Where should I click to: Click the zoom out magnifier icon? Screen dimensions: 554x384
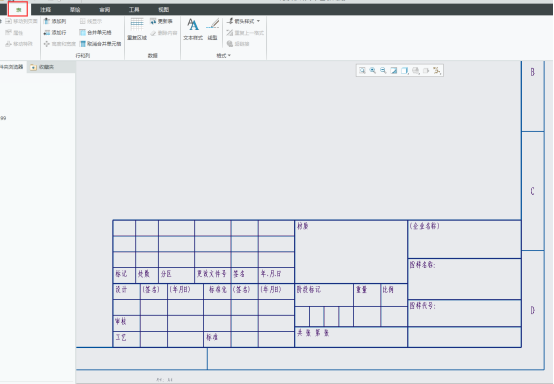pos(383,70)
